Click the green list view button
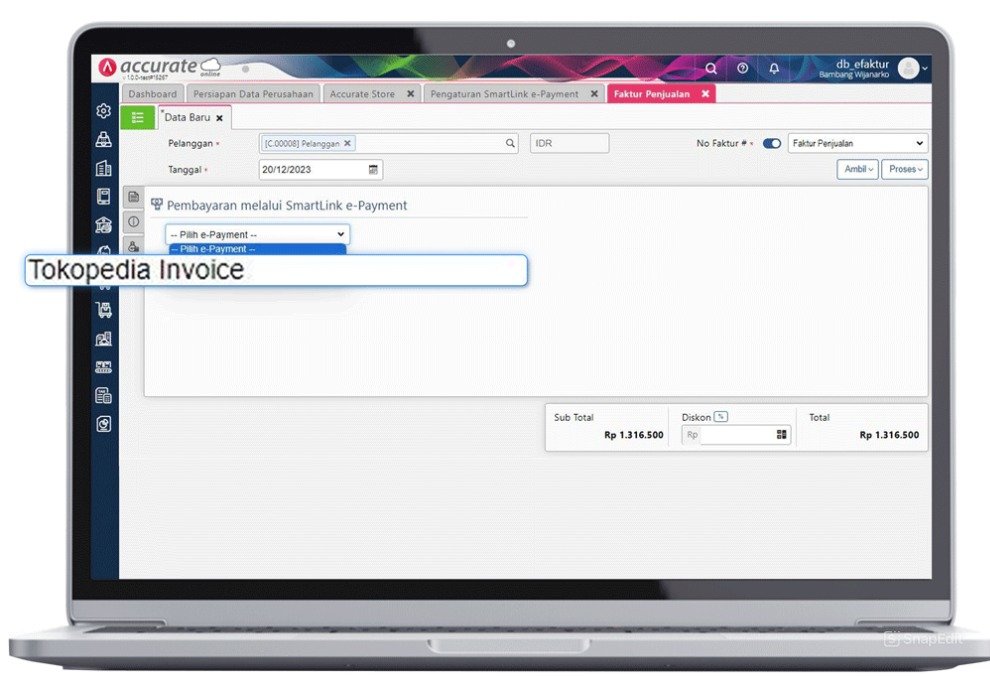This screenshot has width=990, height=676. pos(138,117)
